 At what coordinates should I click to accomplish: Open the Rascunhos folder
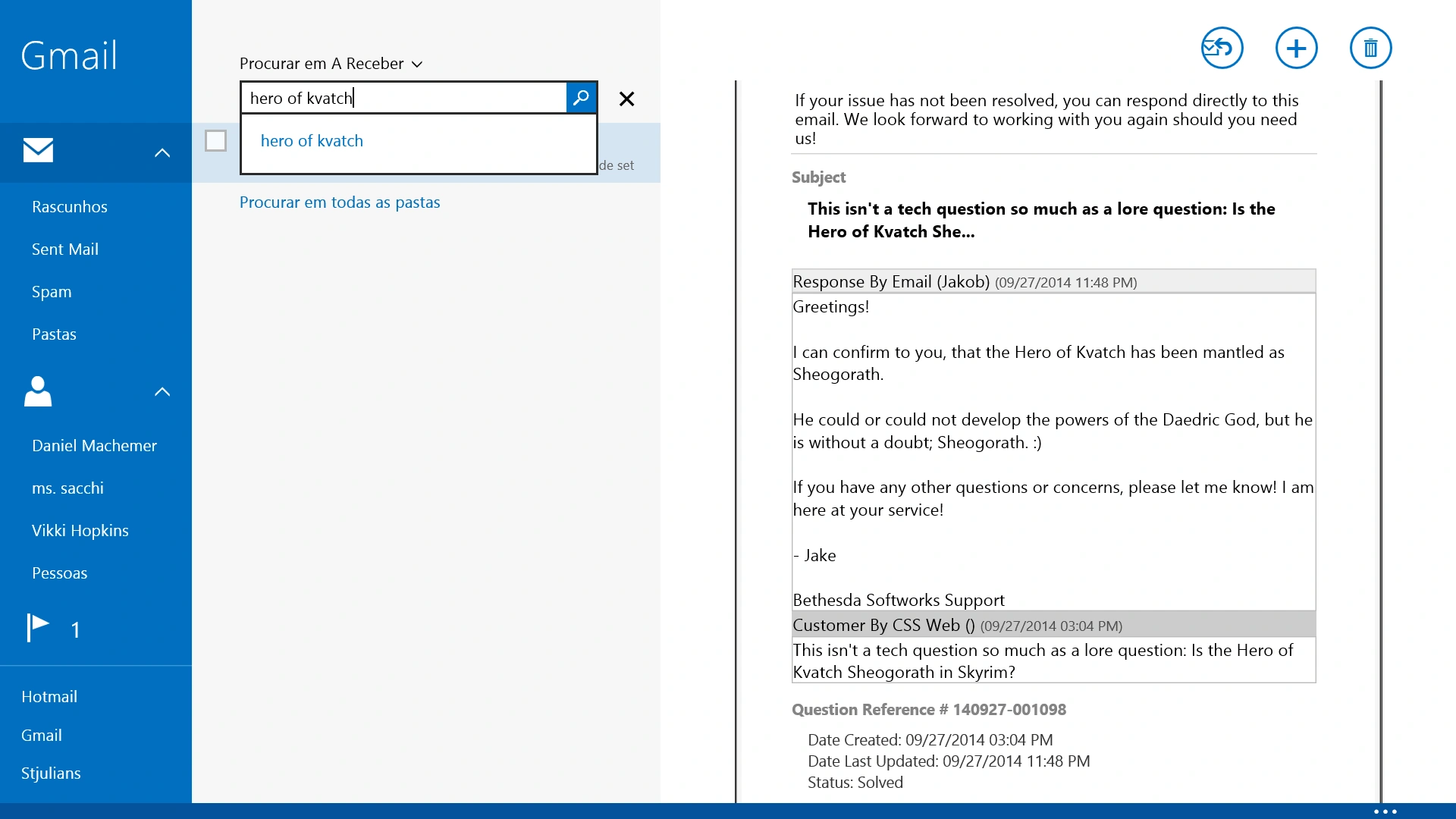tap(70, 206)
